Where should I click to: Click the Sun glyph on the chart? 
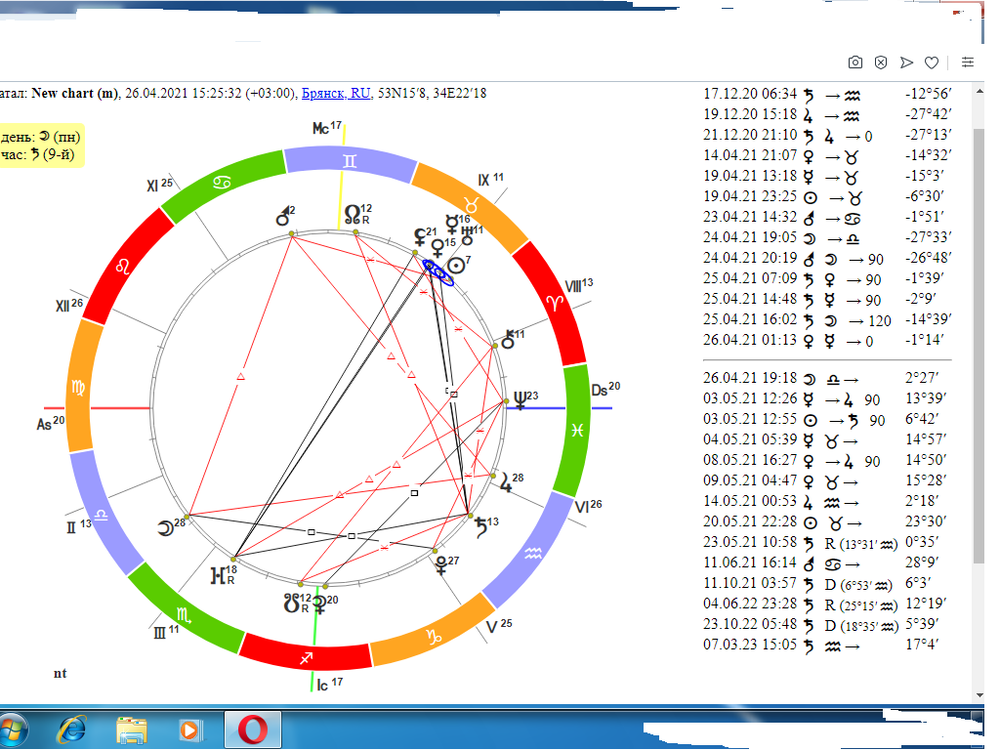point(455,265)
